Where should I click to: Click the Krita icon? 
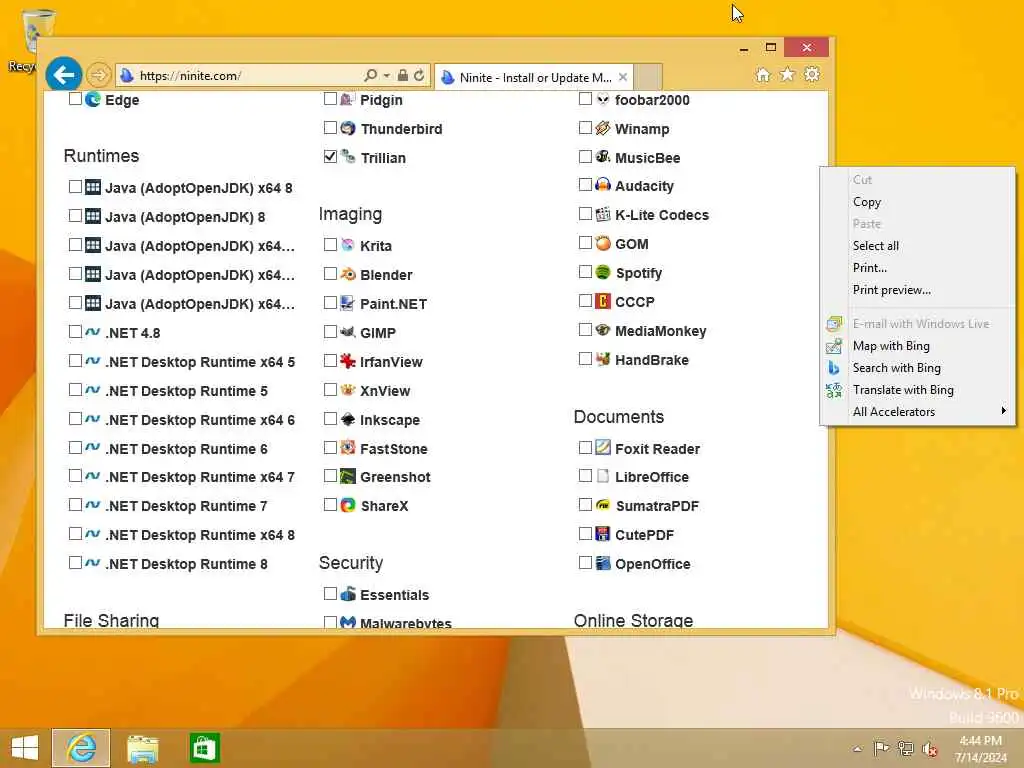(x=348, y=245)
